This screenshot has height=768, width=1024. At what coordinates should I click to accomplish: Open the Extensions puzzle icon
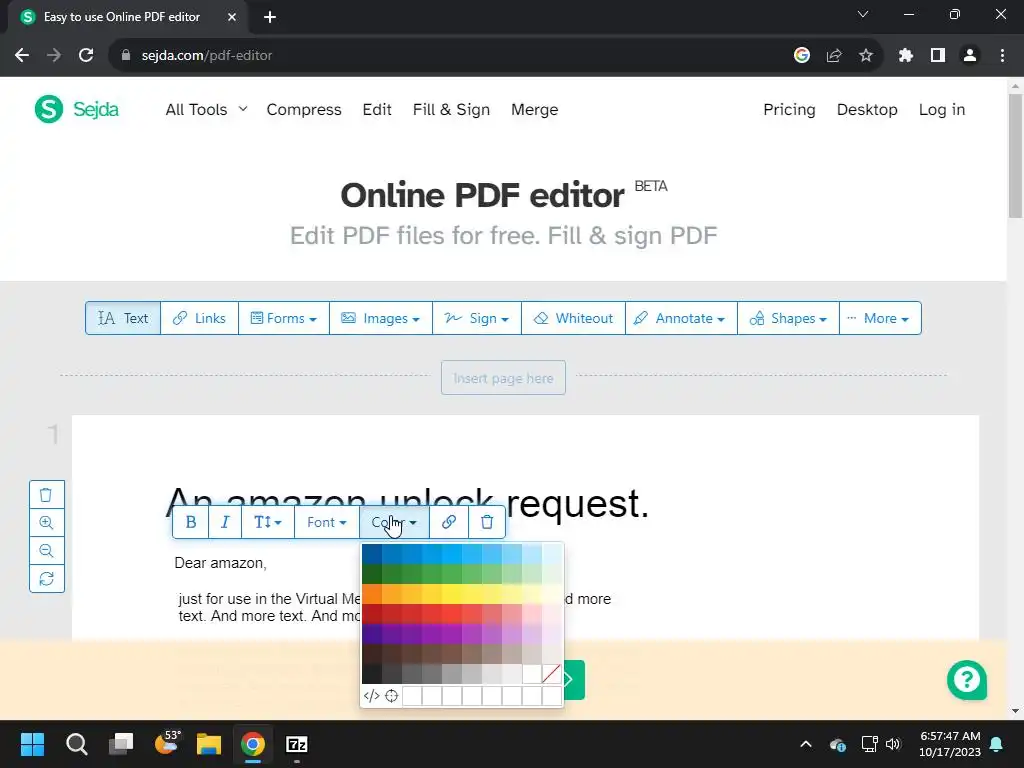pos(905,56)
